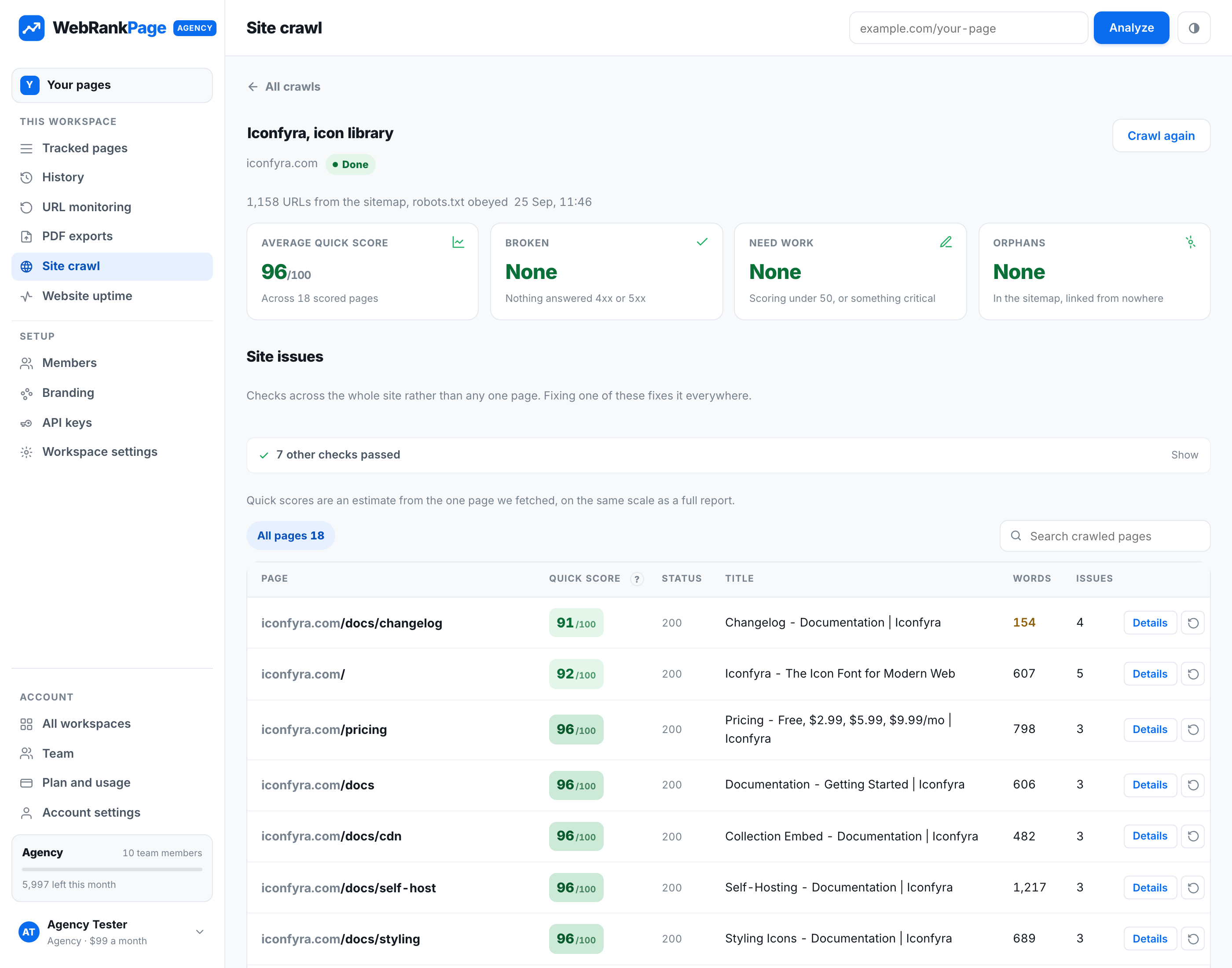Click the Members people icon
This screenshot has height=968, width=1232.
point(27,363)
